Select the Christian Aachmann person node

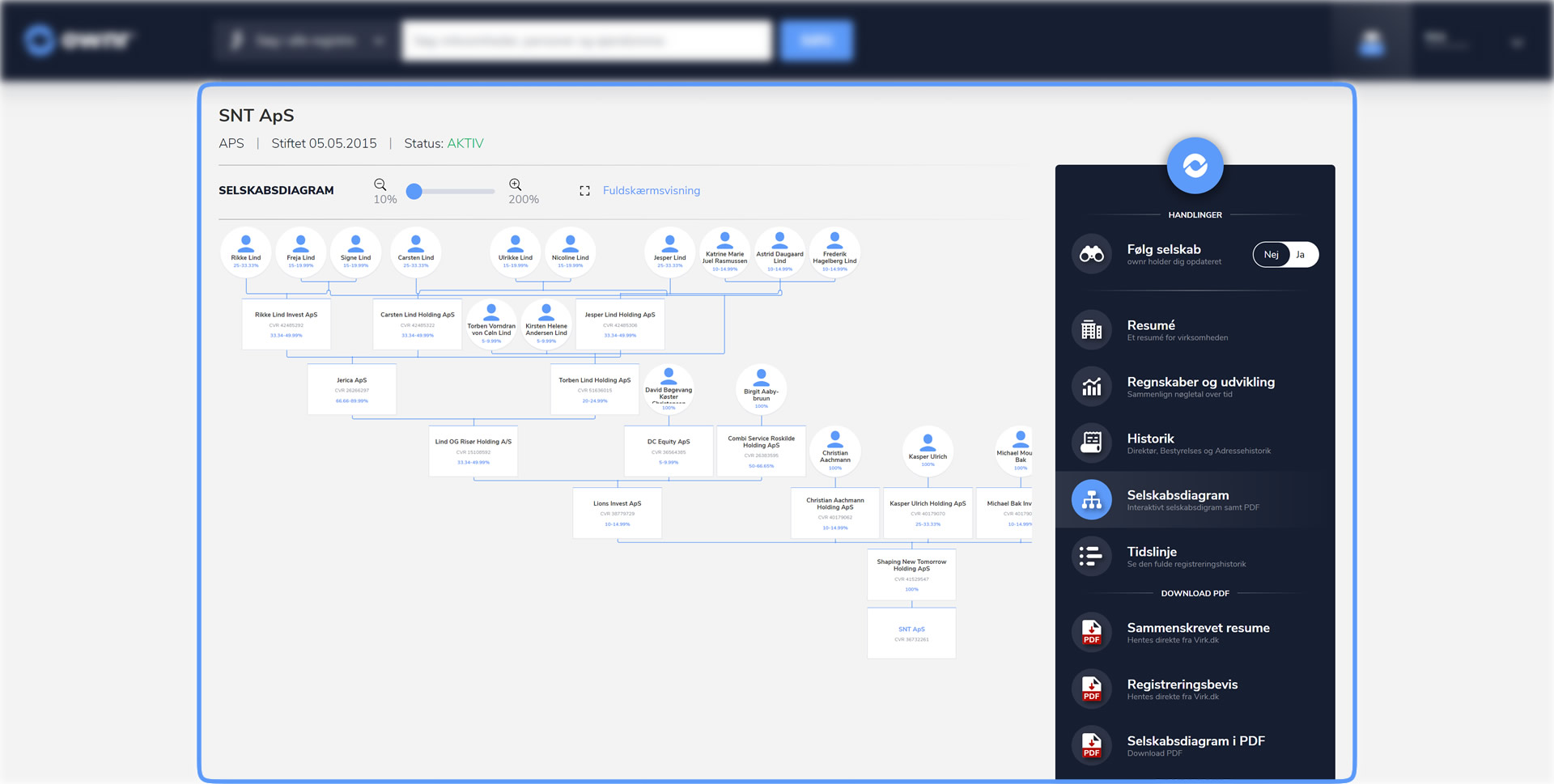[835, 451]
